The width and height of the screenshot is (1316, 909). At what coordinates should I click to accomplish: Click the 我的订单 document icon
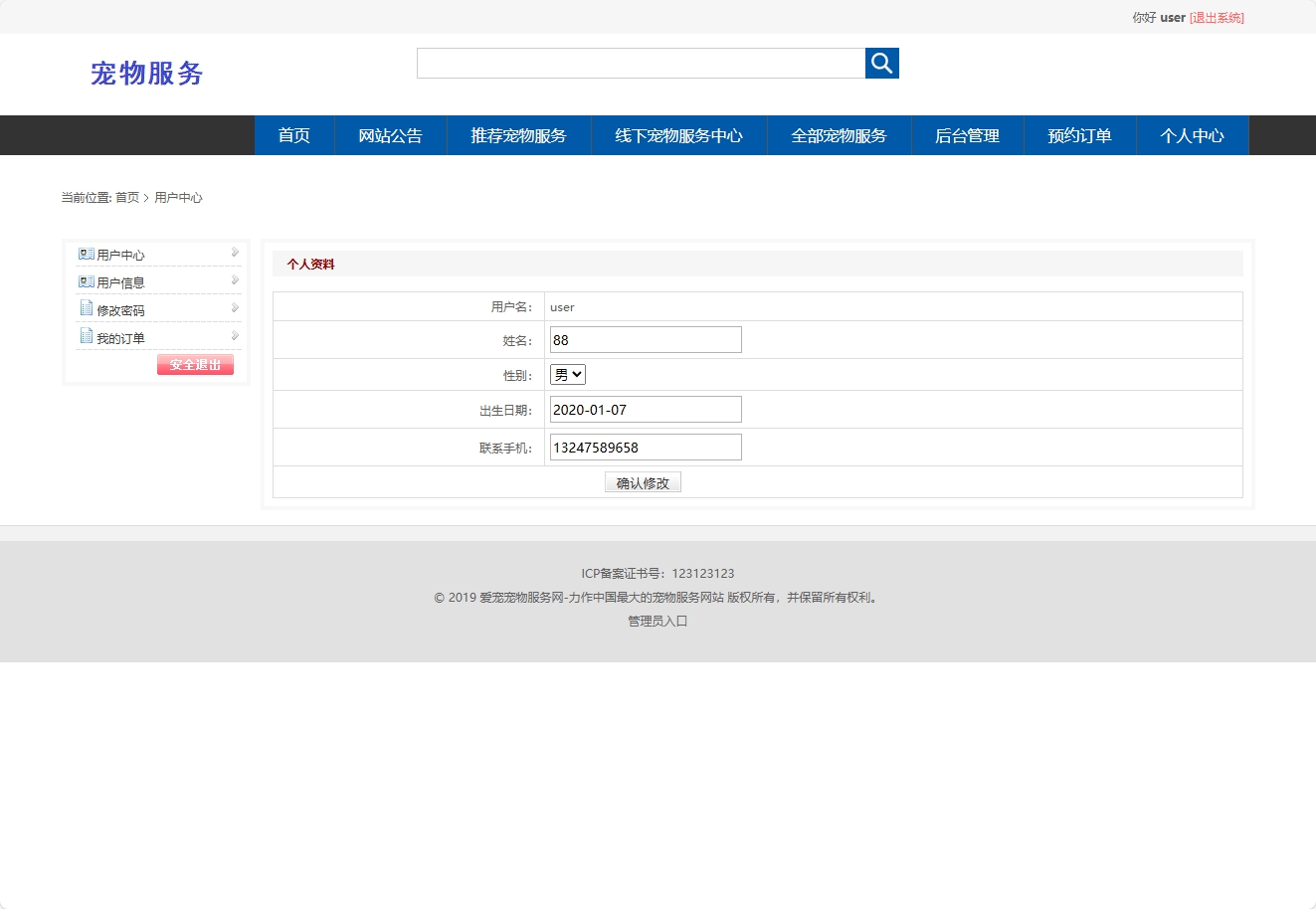85,336
